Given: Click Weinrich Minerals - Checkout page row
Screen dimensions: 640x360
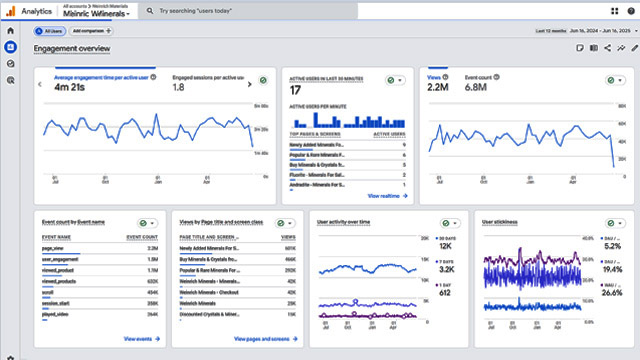Looking at the screenshot, I should (238, 292).
